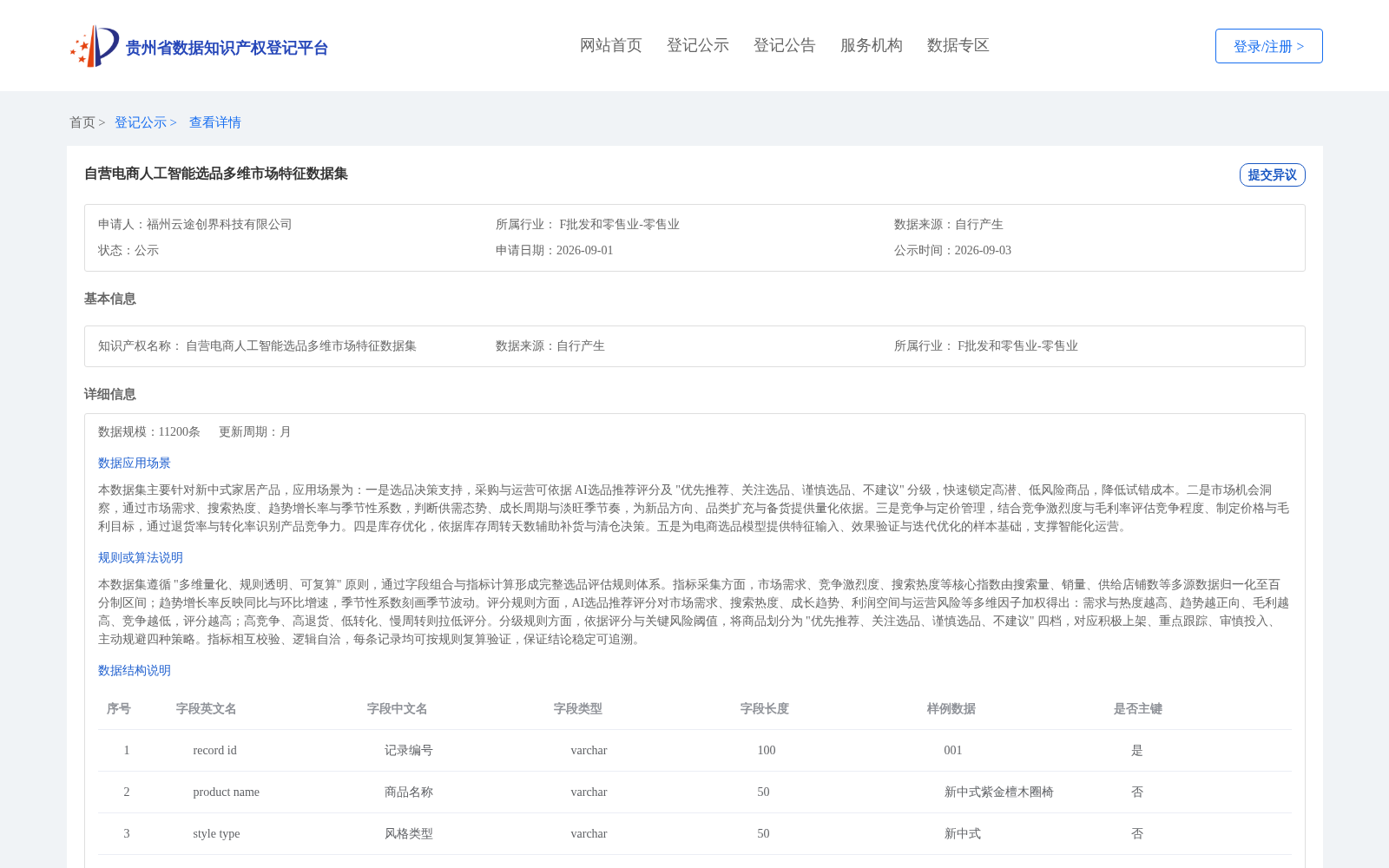Click sample data 新中式紫金檀木圈椅
Image resolution: width=1389 pixels, height=868 pixels.
(999, 792)
